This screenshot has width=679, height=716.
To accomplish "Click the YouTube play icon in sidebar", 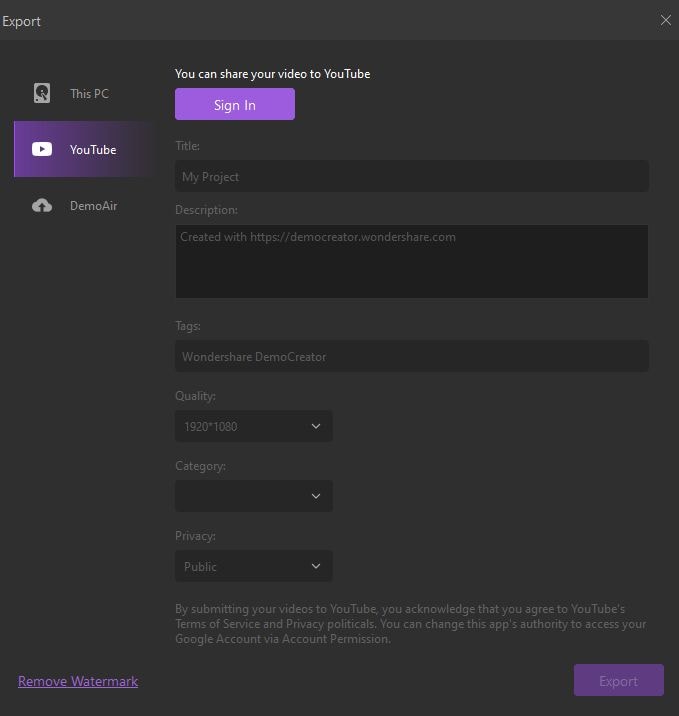I will (42, 149).
